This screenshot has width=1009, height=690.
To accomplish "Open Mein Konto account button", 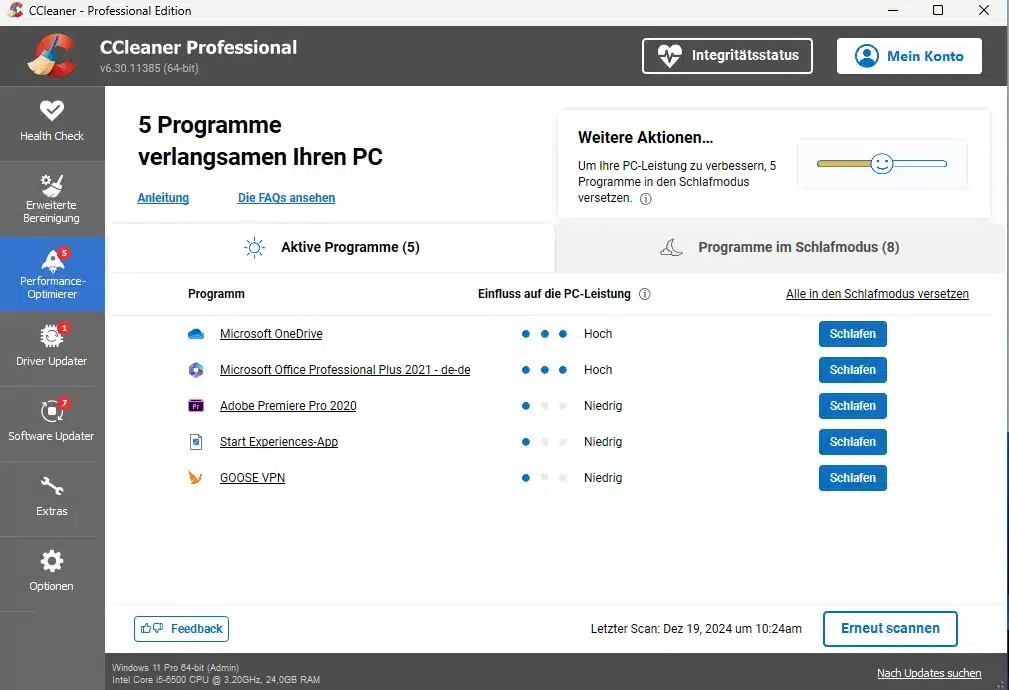I will click(909, 56).
